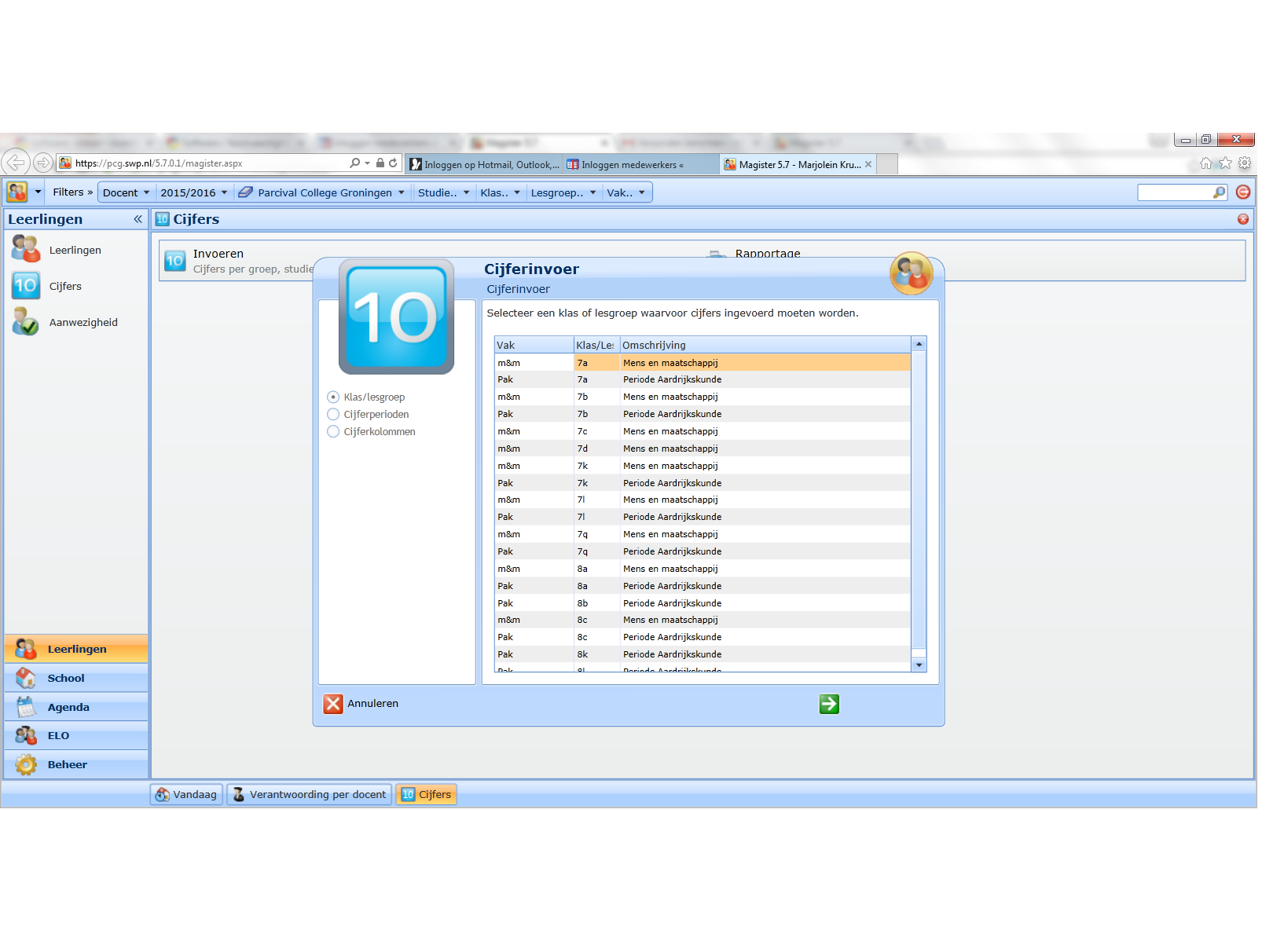Switch to the Vandaag bottom tab
Screen dimensions: 1273x952
186,794
